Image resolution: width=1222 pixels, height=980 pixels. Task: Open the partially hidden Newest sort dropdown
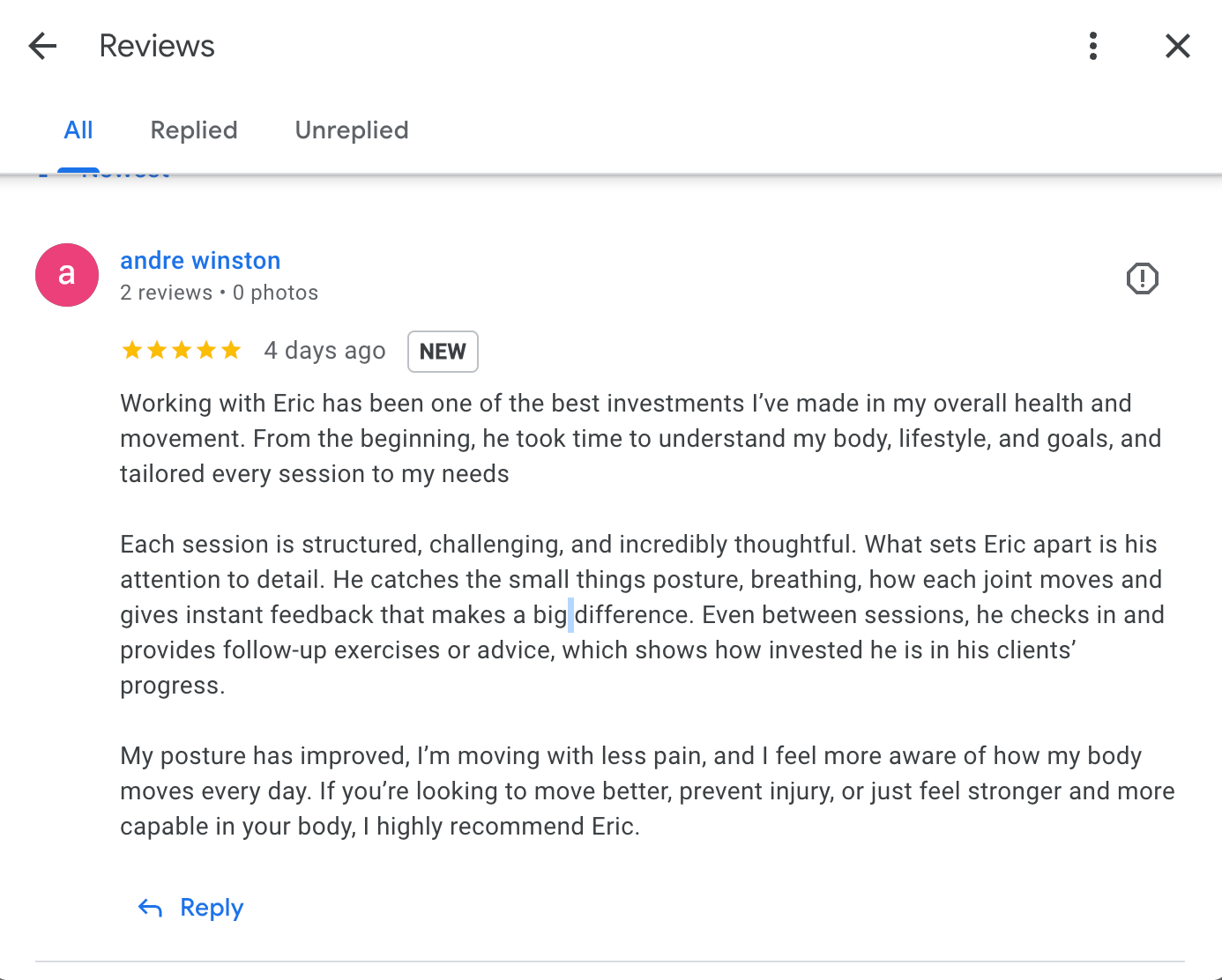[125, 176]
